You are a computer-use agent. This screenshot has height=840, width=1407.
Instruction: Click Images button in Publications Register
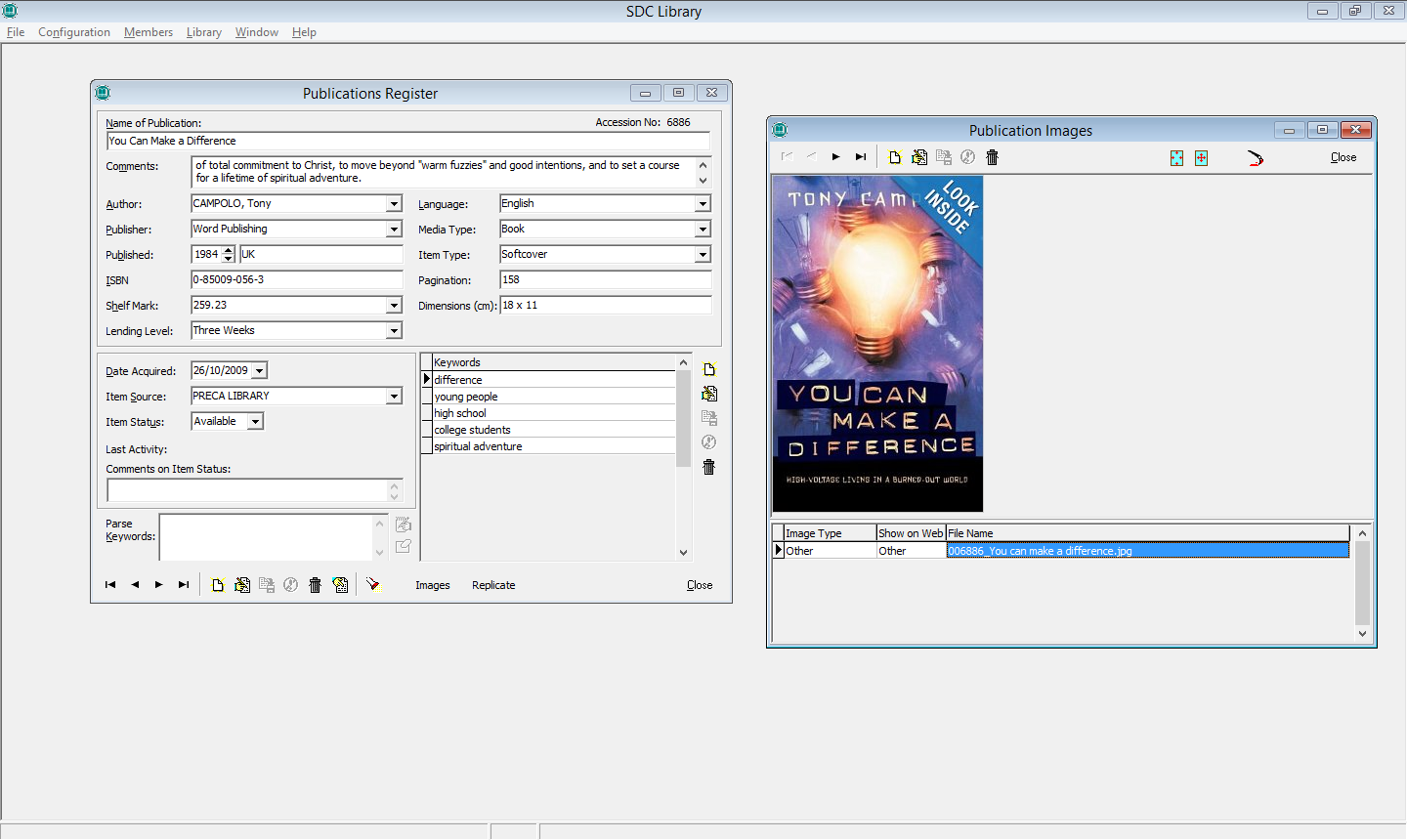(x=433, y=585)
